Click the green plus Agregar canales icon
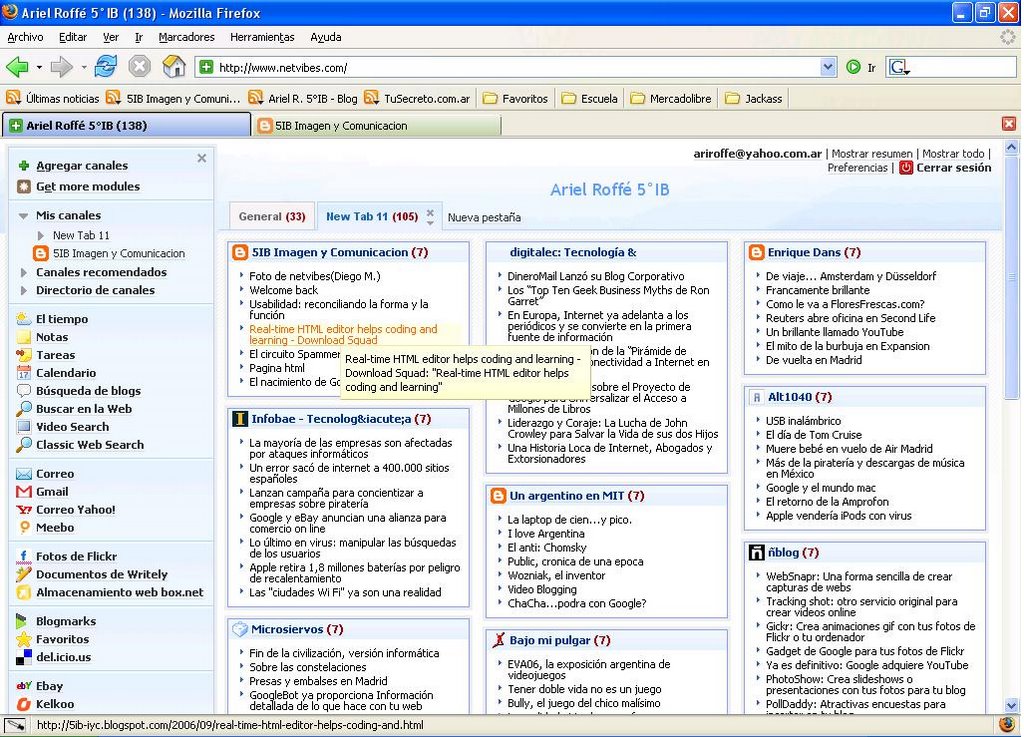 (x=24, y=166)
